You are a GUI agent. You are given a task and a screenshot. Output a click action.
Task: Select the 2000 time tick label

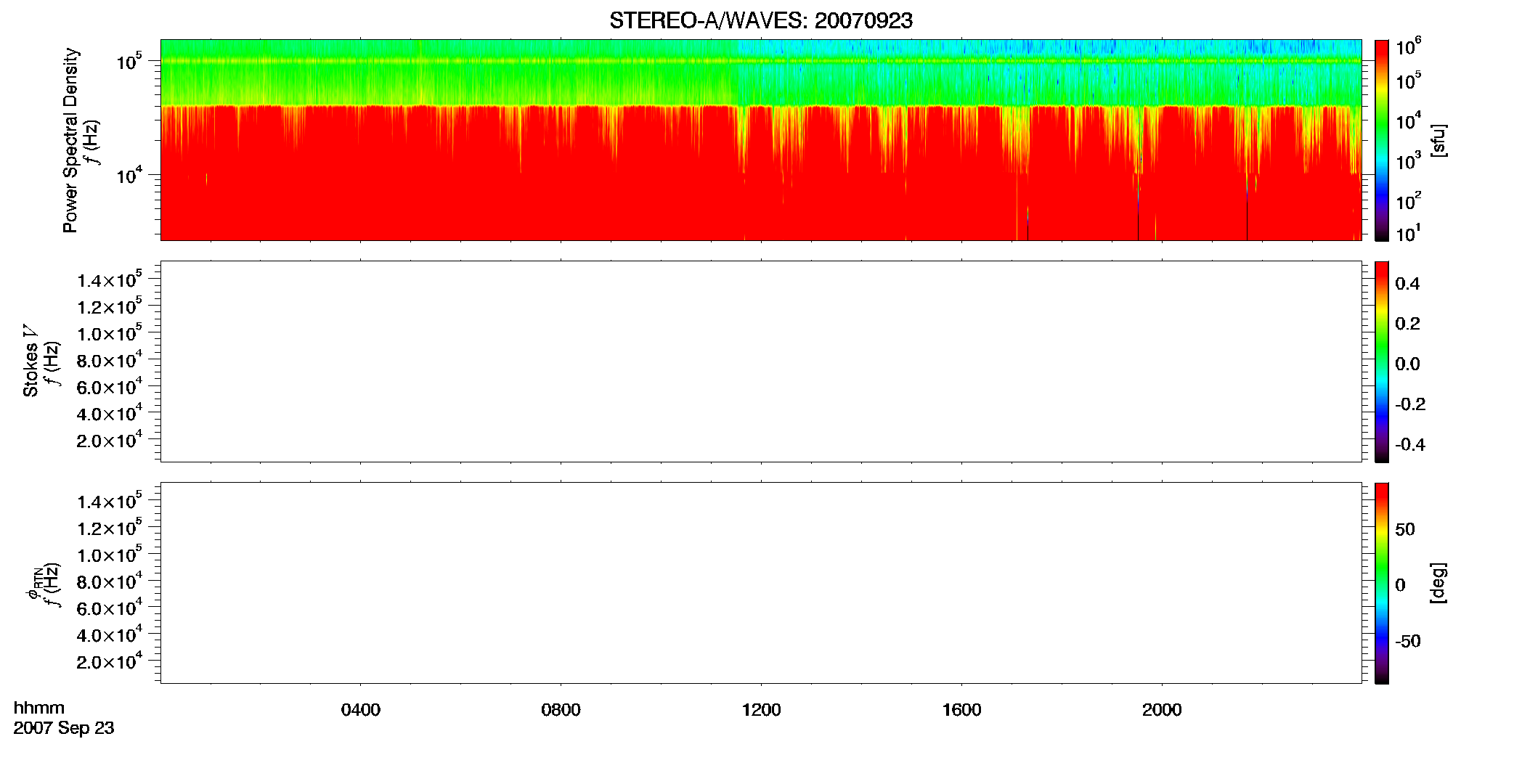click(1162, 710)
